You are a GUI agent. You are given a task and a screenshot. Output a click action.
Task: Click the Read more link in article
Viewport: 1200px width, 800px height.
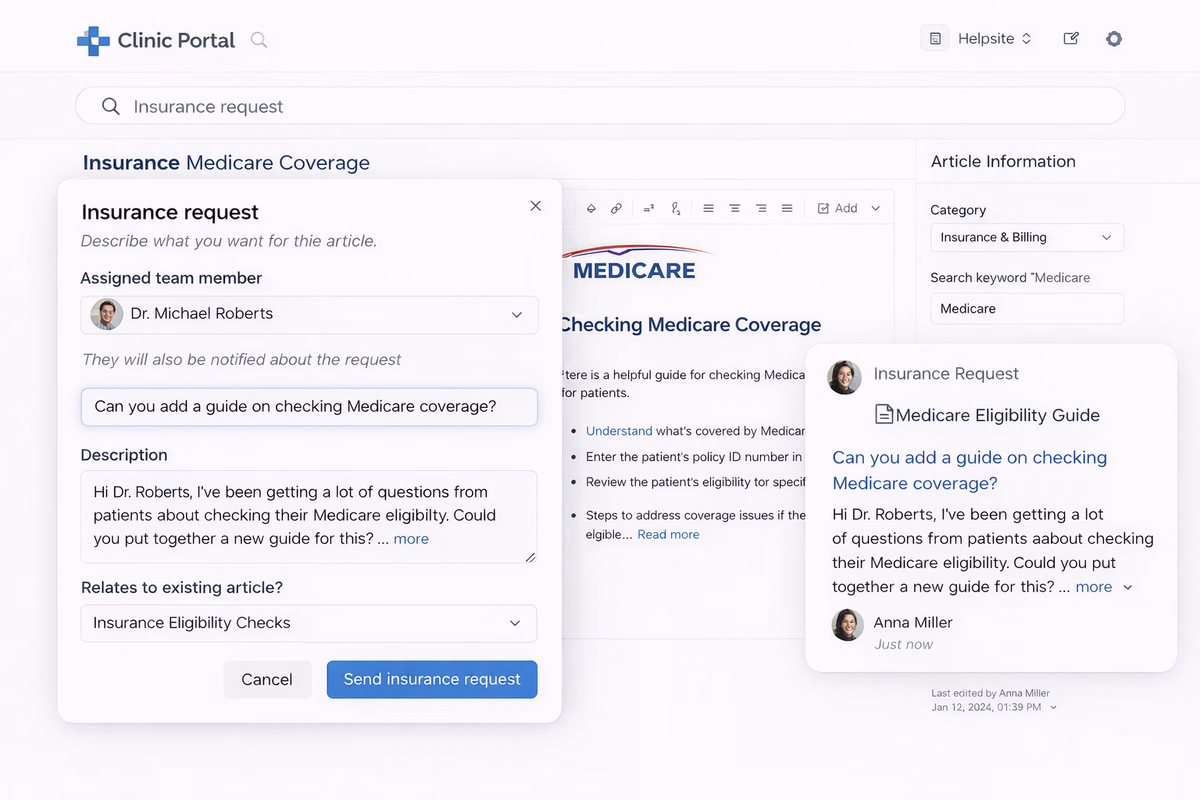click(x=669, y=535)
